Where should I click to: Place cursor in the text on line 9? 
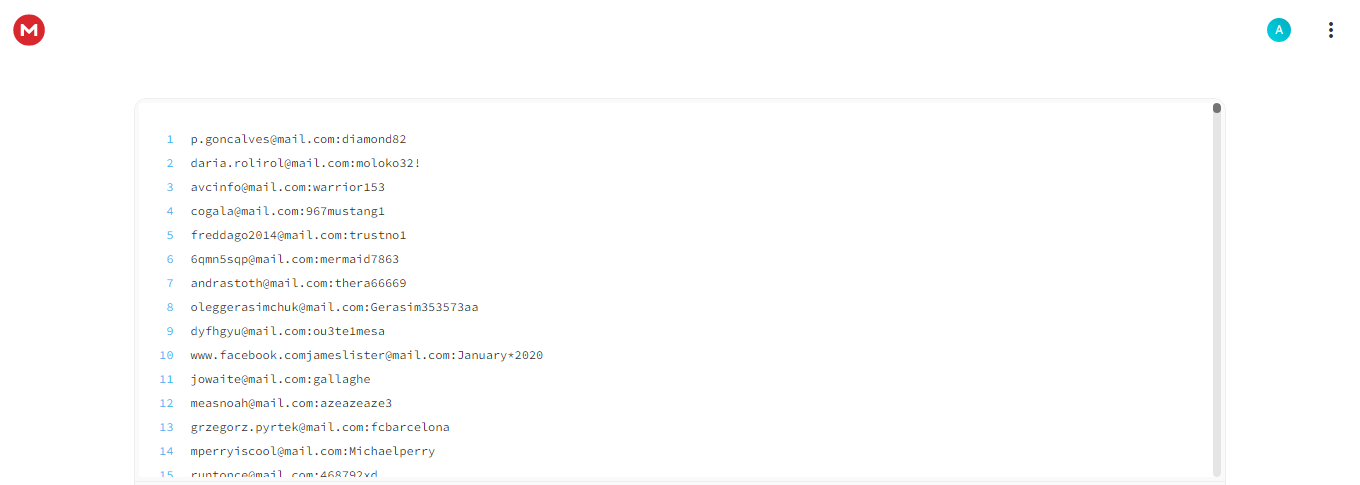288,331
